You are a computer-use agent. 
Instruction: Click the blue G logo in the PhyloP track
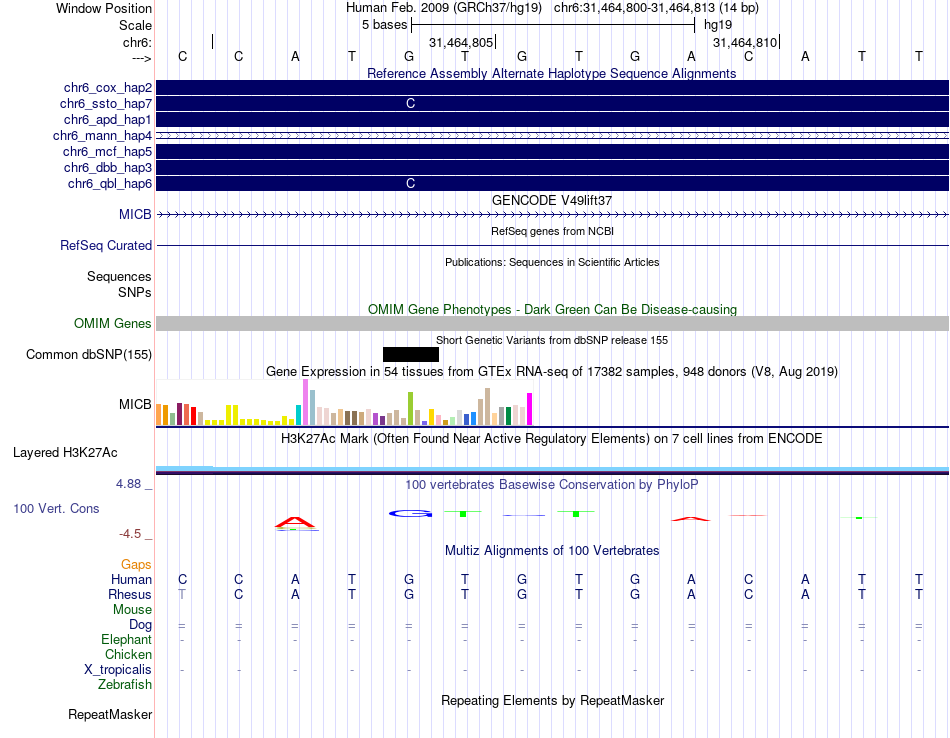[x=410, y=514]
